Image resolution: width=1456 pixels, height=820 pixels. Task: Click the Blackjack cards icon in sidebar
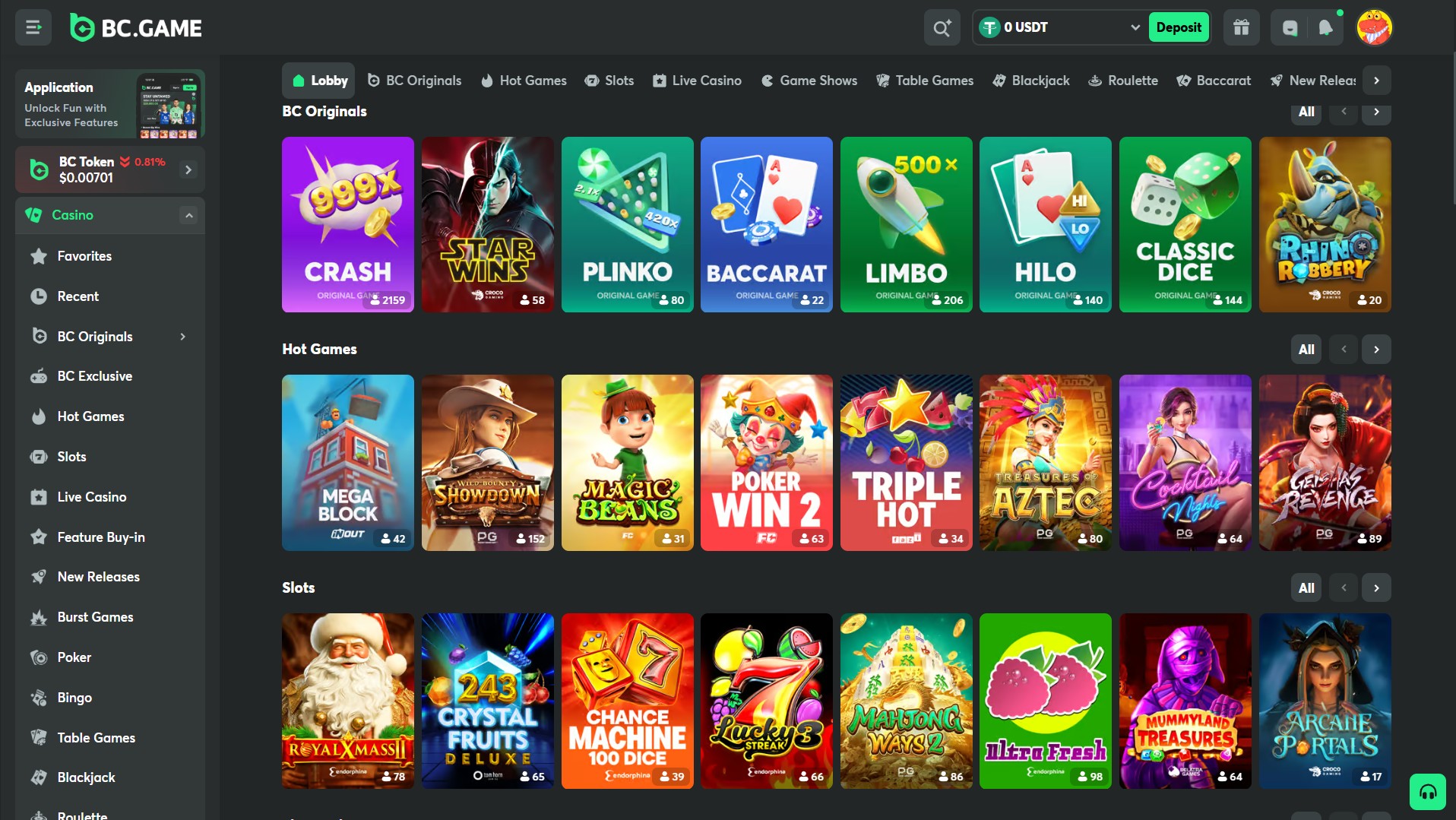tap(39, 777)
